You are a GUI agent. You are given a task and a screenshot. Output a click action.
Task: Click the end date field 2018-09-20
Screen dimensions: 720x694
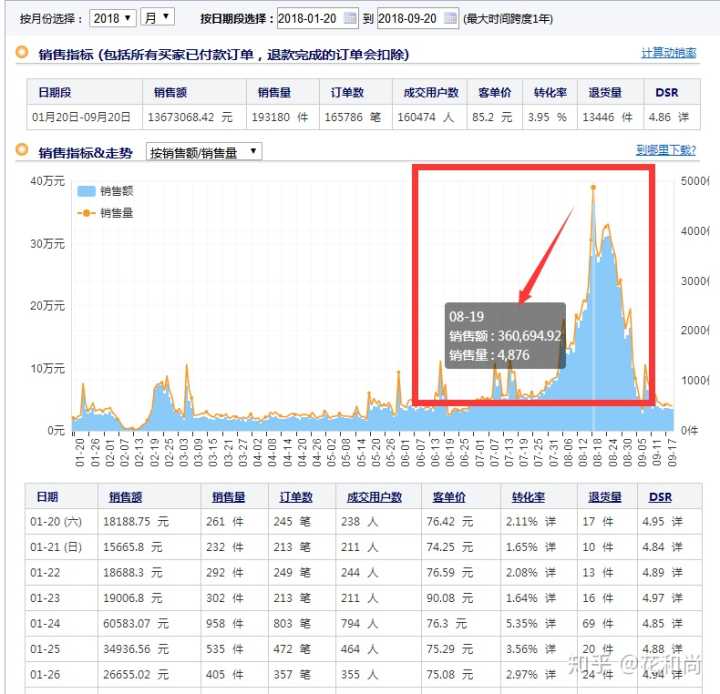(408, 18)
